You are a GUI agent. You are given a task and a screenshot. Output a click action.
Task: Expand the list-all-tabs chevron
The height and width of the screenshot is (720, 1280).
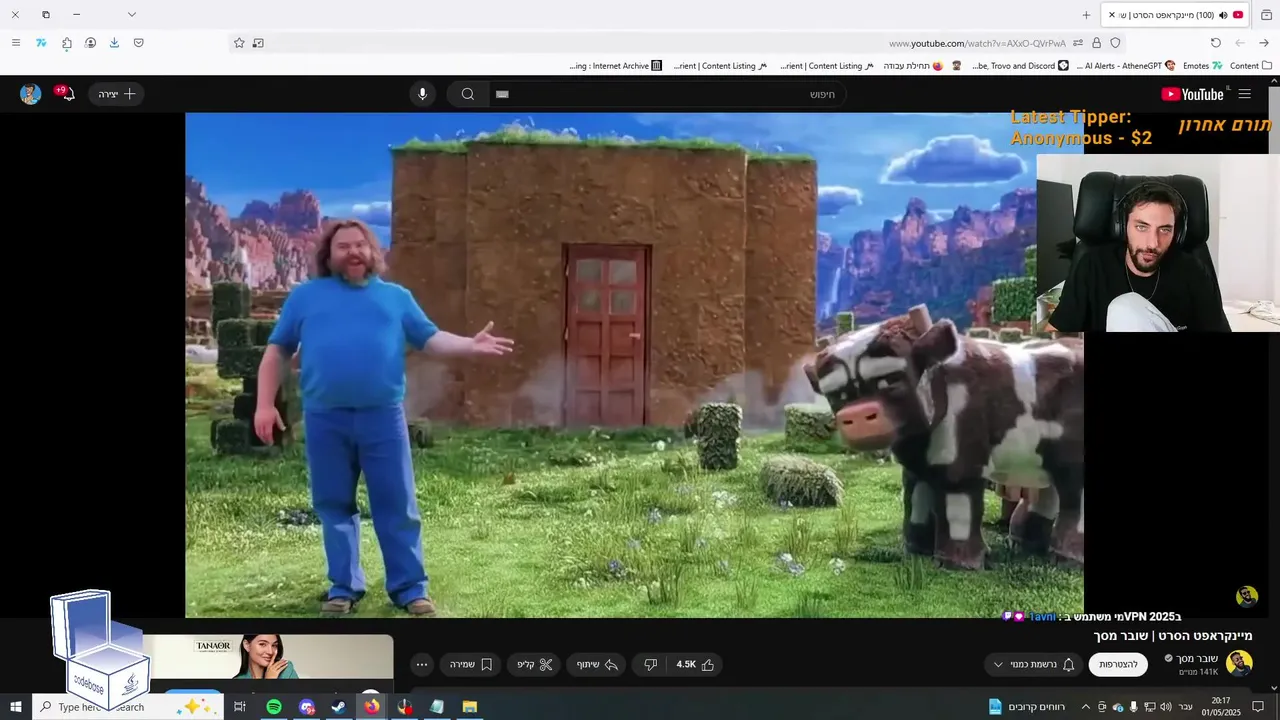132,15
